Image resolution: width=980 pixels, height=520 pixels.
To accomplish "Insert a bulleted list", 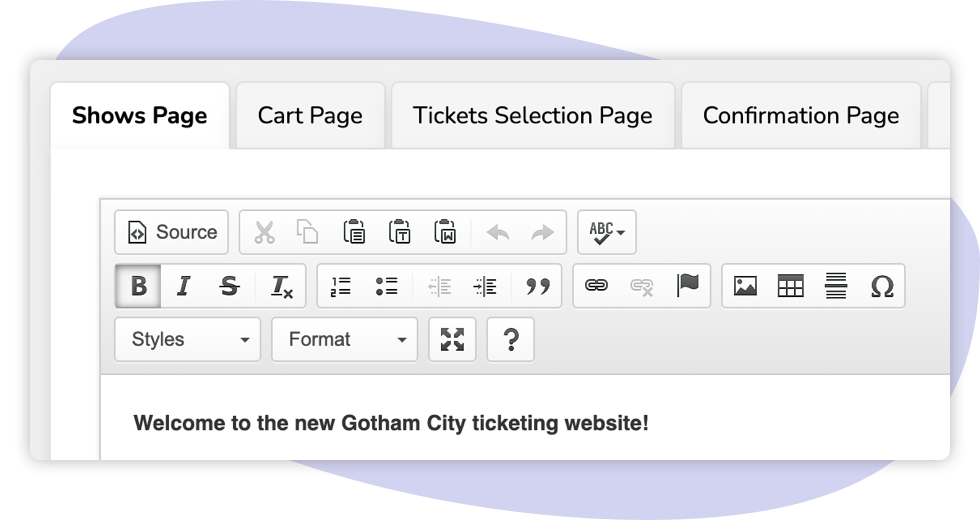I will pos(387,287).
